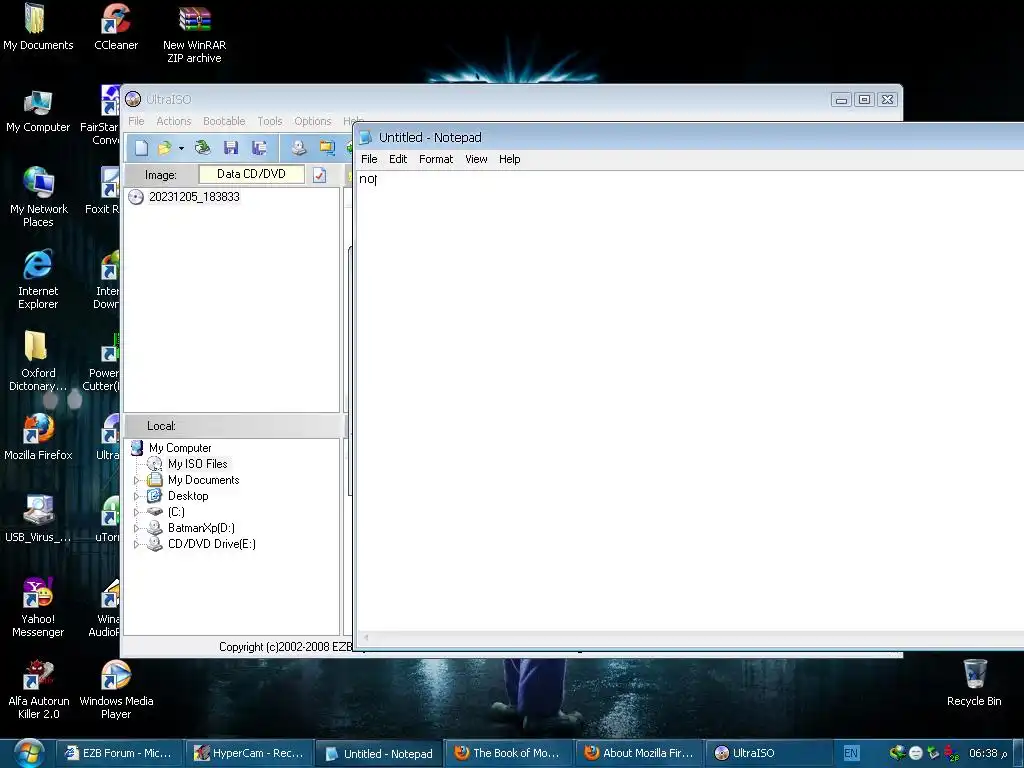The image size is (1024, 768).
Task: Switch to Untitled - Notepad taskbar button
Action: click(x=379, y=754)
